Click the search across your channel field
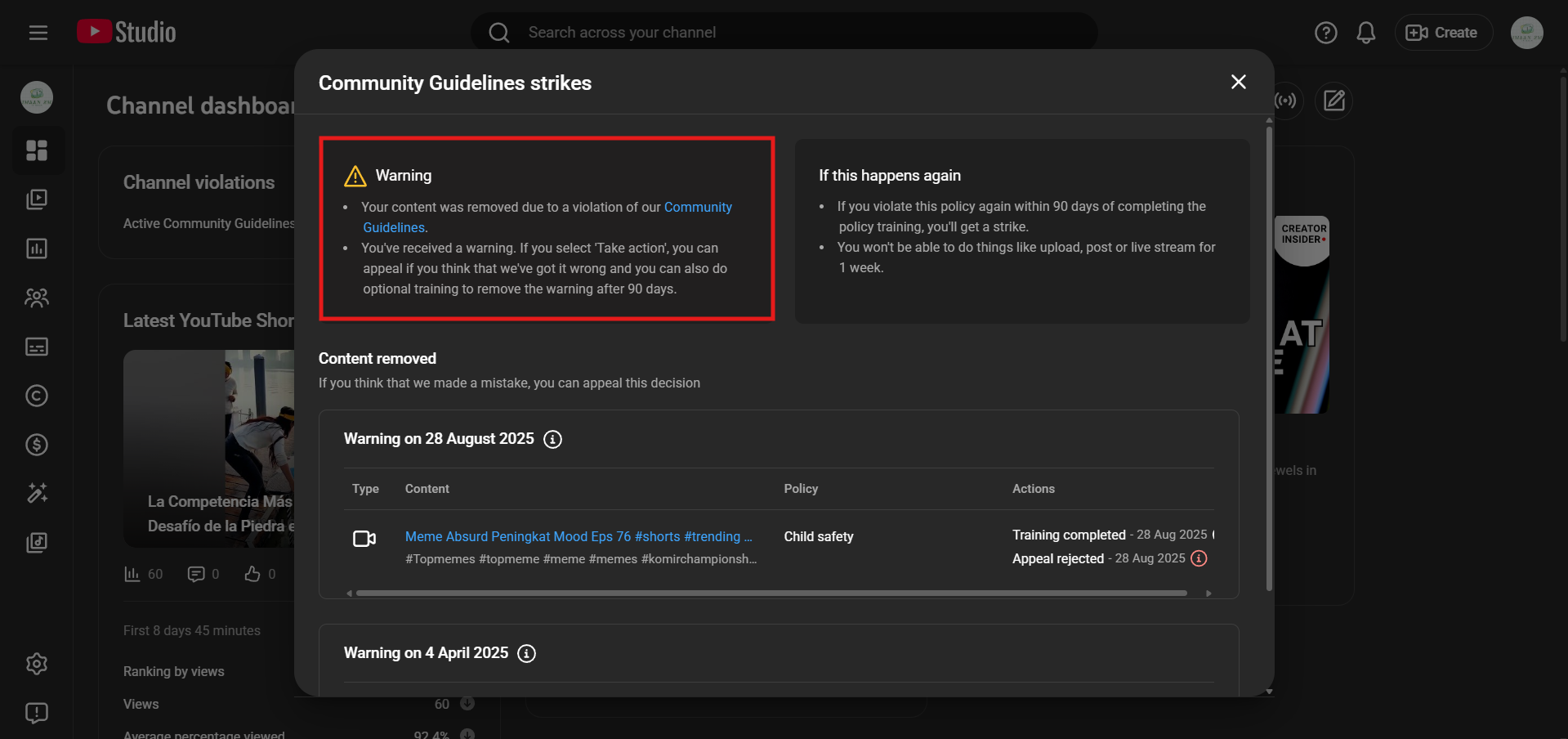This screenshot has height=739, width=1568. [784, 33]
